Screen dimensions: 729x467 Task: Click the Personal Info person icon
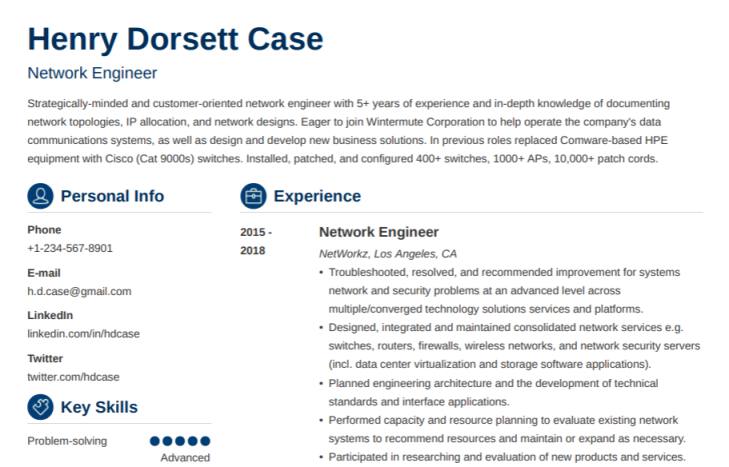click(x=40, y=196)
